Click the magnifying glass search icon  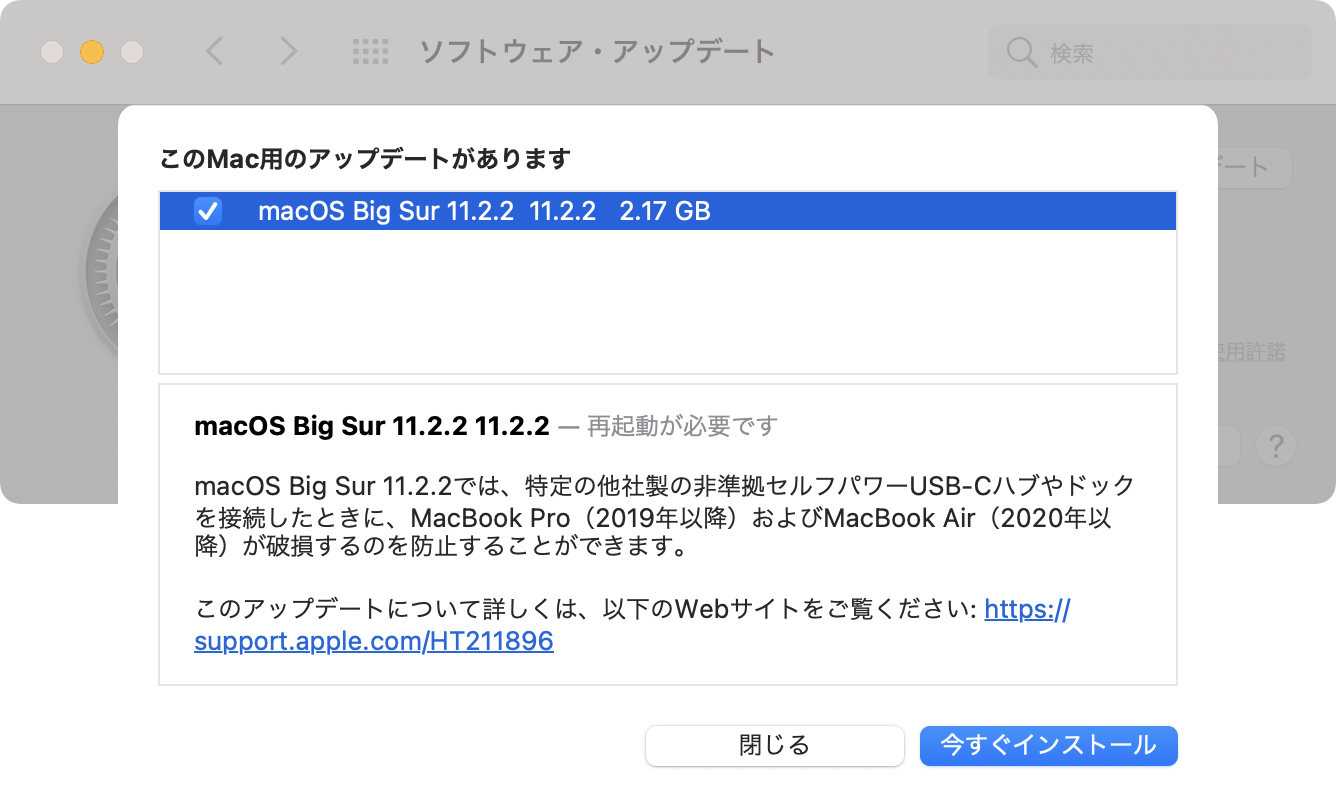click(x=1021, y=52)
